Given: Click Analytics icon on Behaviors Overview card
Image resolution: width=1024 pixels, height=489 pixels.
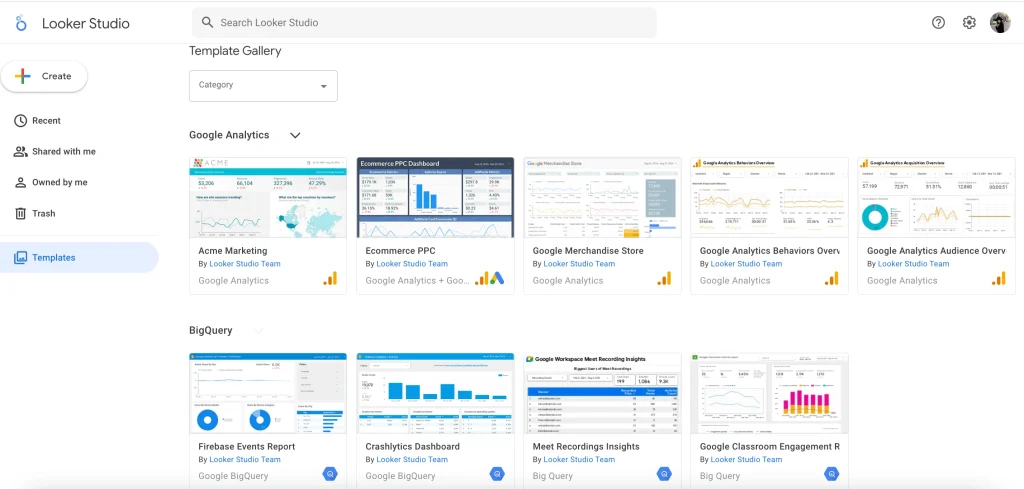Looking at the screenshot, I should coord(831,279).
